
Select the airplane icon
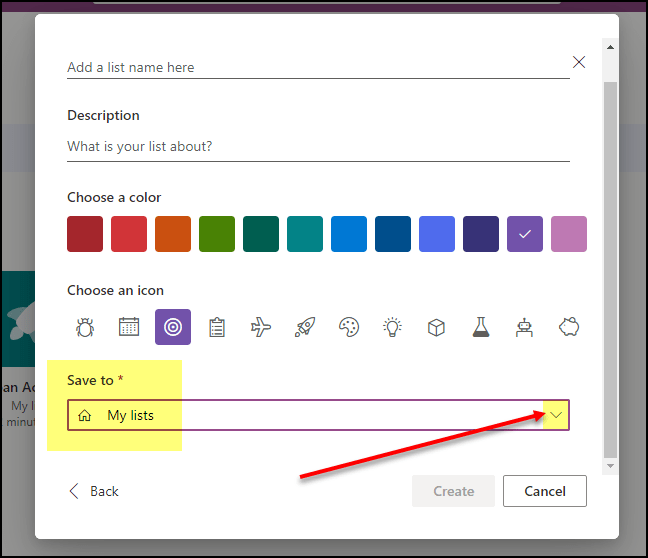click(261, 327)
